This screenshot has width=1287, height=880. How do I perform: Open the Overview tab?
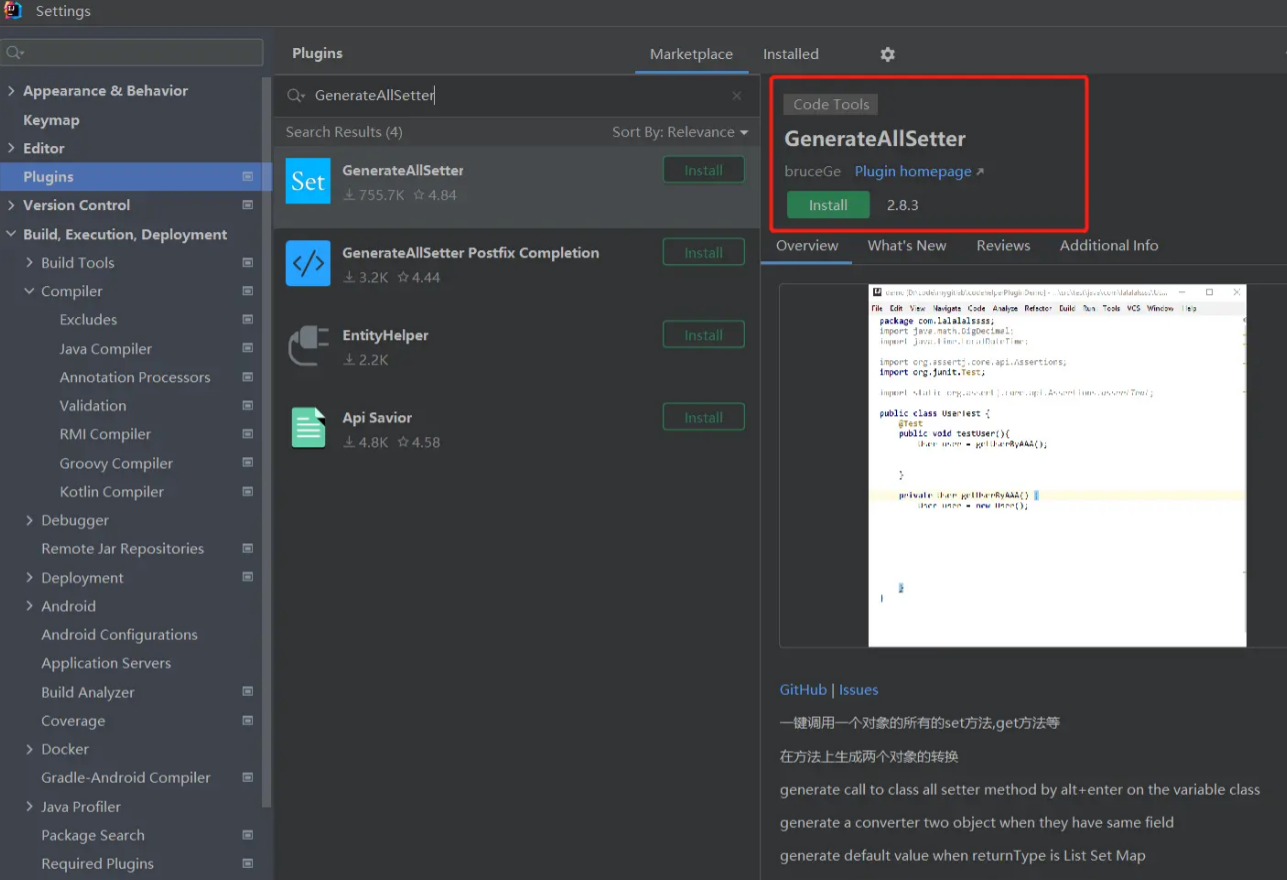(807, 245)
